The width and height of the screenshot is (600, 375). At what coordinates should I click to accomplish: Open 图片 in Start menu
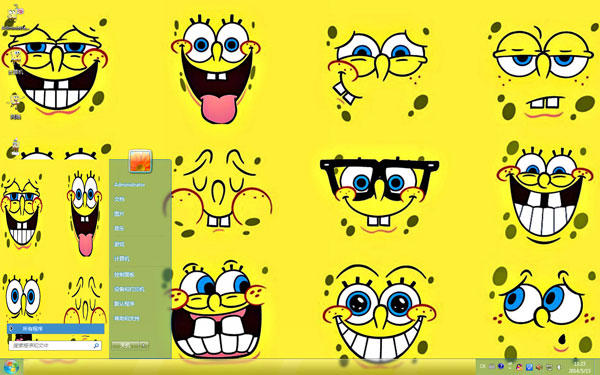[x=119, y=214]
